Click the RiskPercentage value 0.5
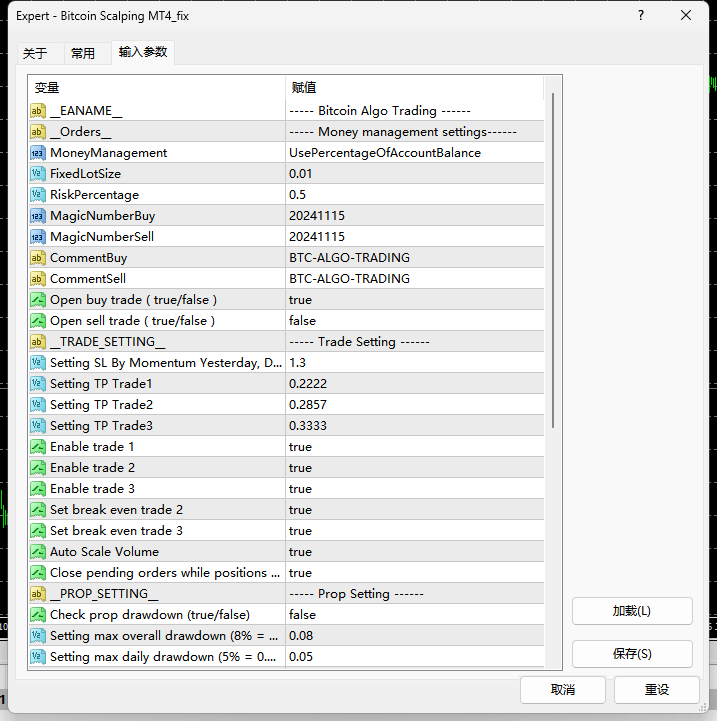The image size is (717, 721). coord(297,195)
